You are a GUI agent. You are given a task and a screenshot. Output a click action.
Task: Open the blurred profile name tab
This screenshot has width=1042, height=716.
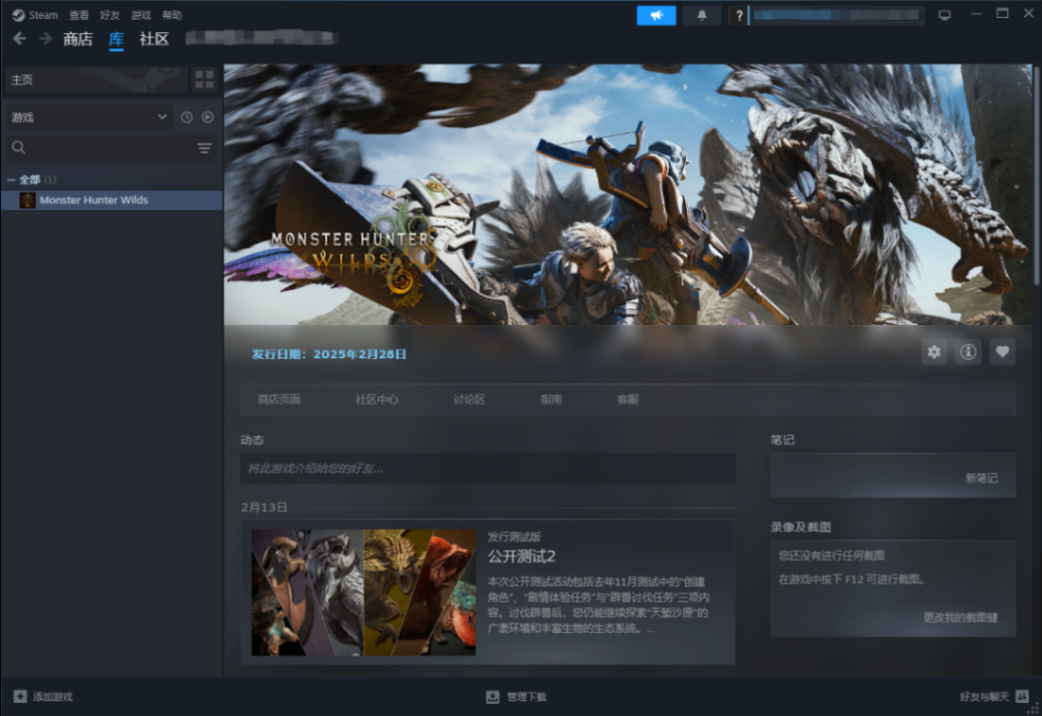click(x=261, y=38)
